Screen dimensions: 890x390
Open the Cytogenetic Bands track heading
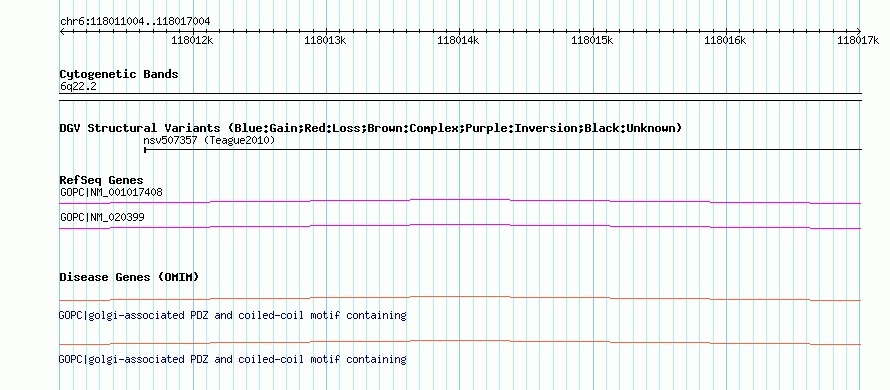(x=119, y=74)
